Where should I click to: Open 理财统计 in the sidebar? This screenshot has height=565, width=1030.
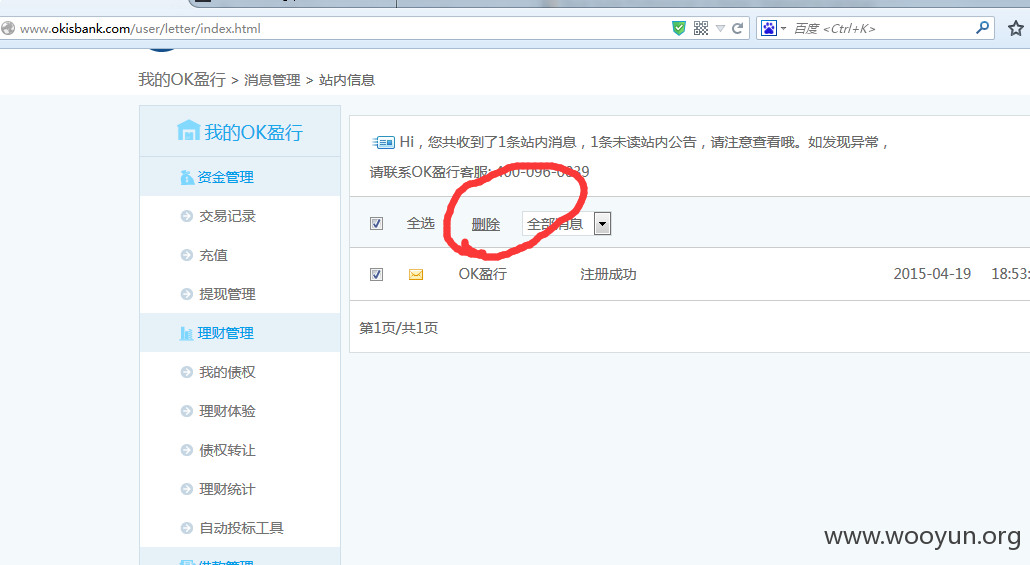point(227,489)
